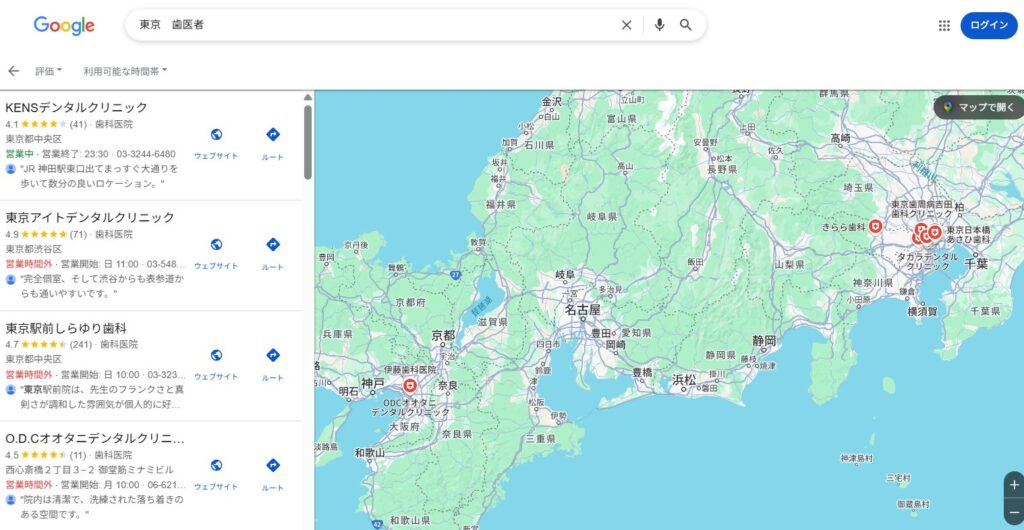Click the 東京都渋谷区 address text
The width and height of the screenshot is (1024, 530).
click(33, 249)
